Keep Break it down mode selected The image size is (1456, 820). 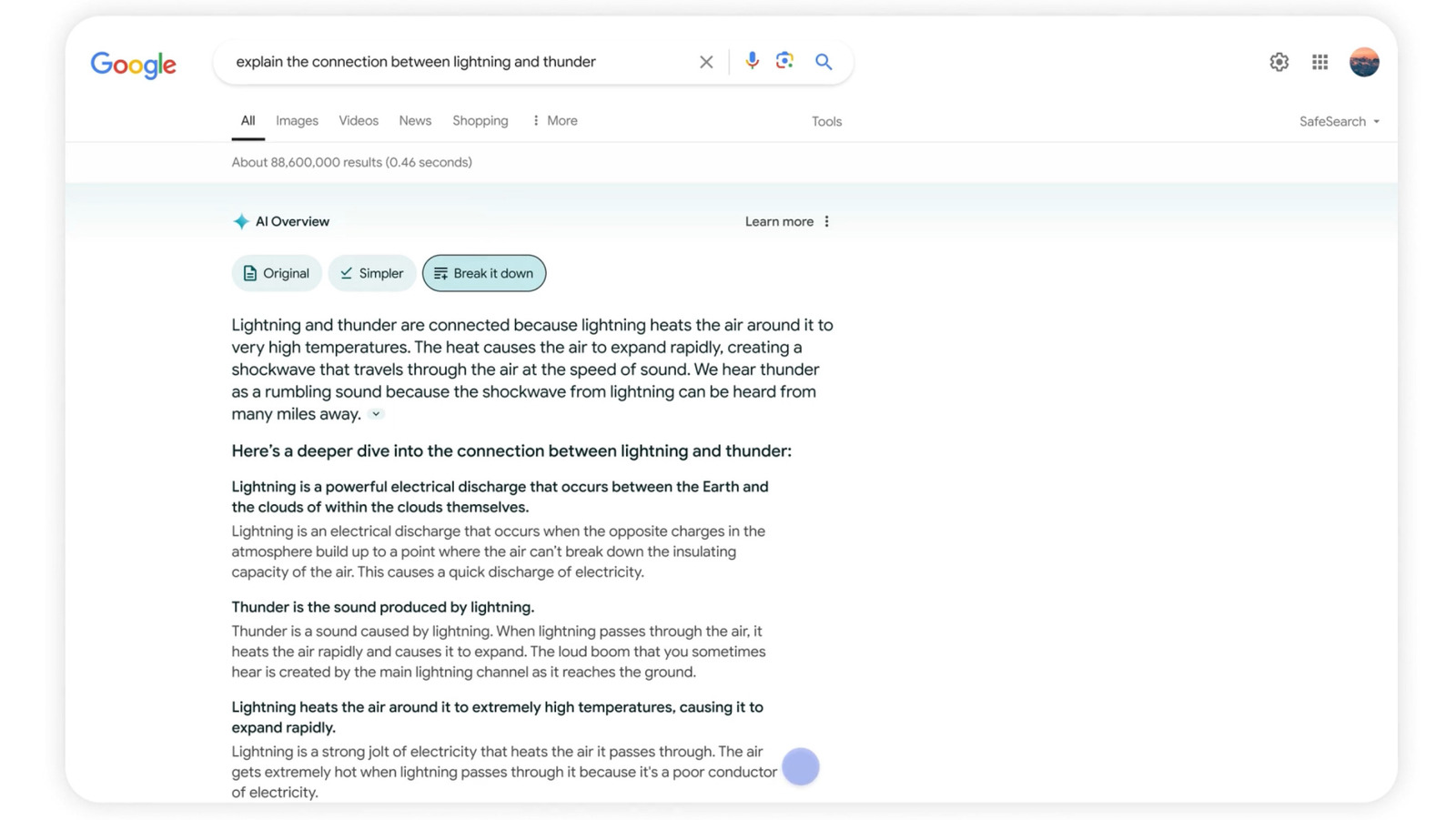(x=484, y=273)
